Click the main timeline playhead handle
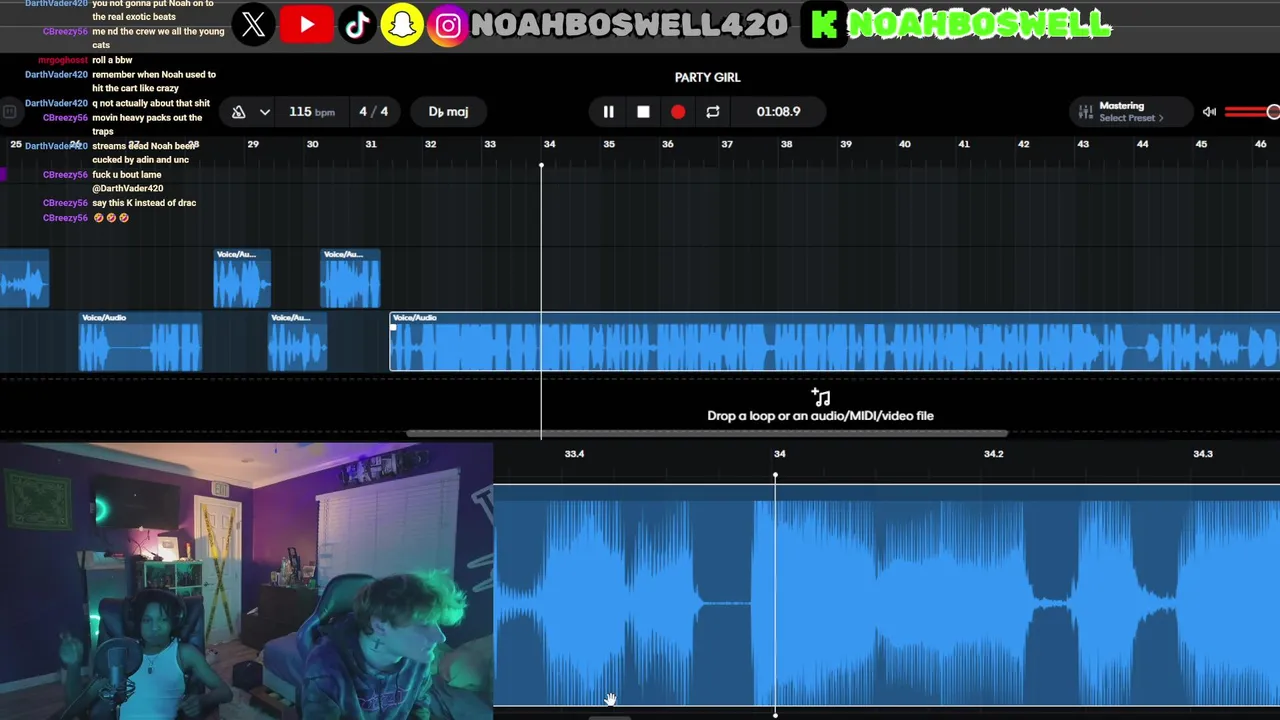This screenshot has width=1280, height=720. click(x=541, y=165)
